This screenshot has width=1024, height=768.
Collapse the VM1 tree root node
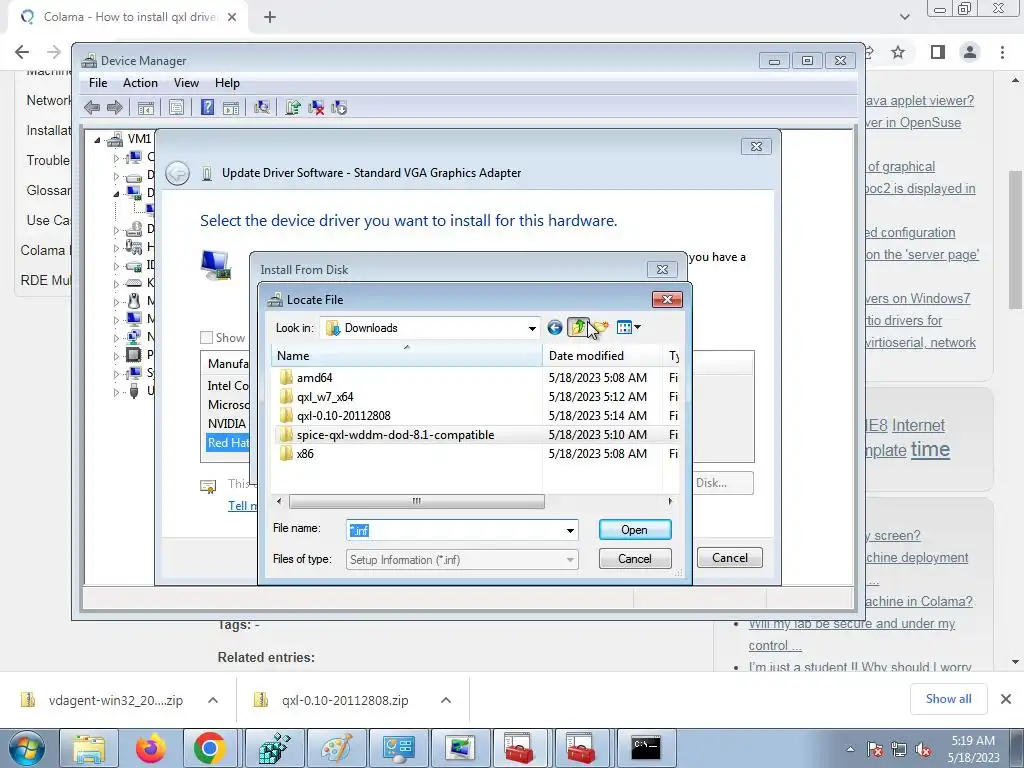(97, 139)
